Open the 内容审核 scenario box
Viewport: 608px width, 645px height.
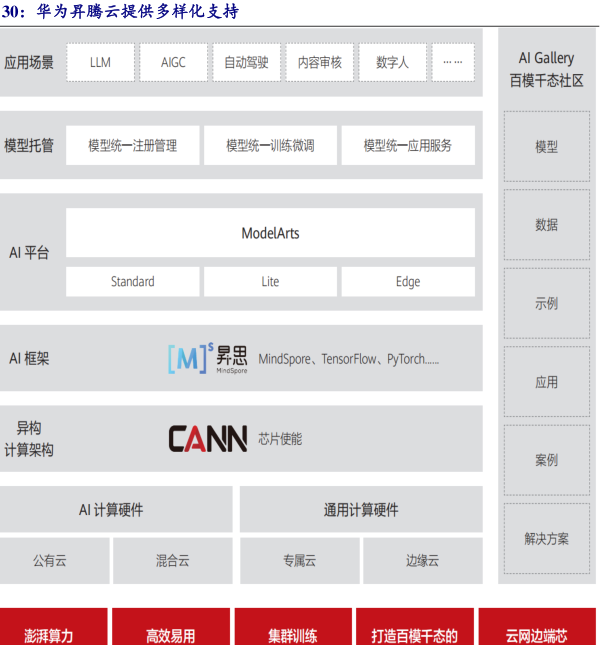coord(319,62)
